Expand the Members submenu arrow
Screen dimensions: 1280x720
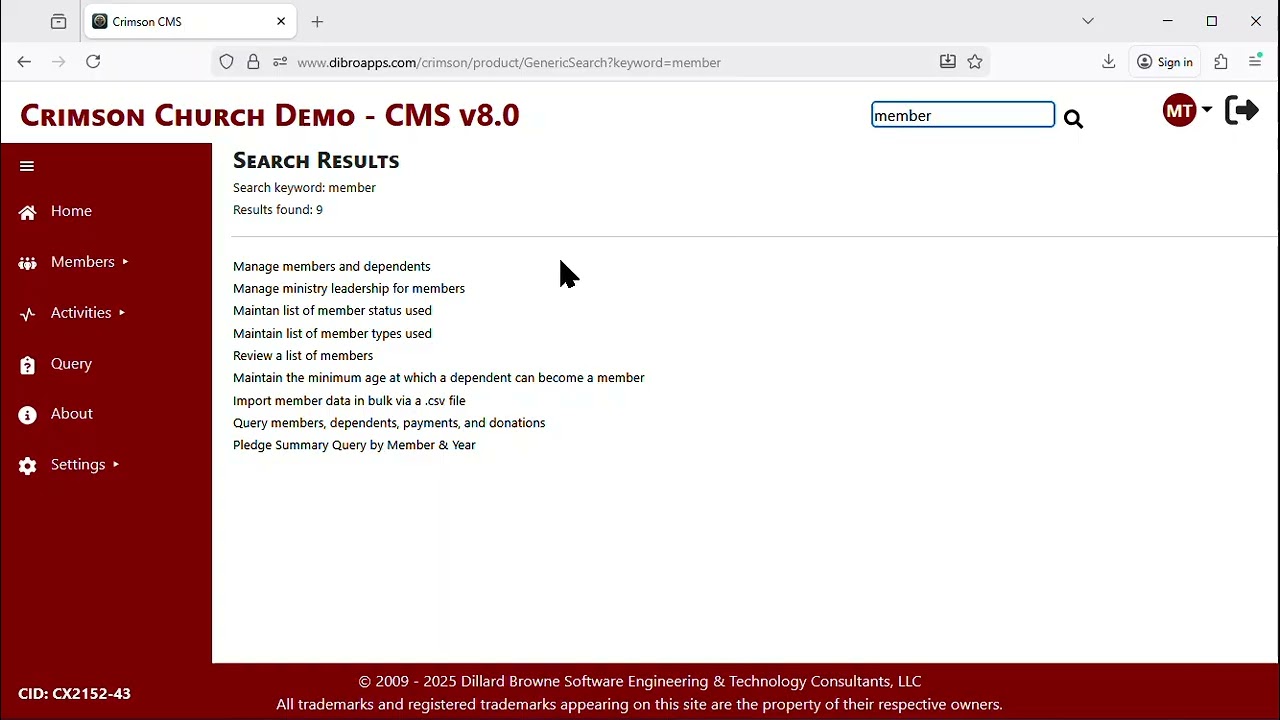125,262
